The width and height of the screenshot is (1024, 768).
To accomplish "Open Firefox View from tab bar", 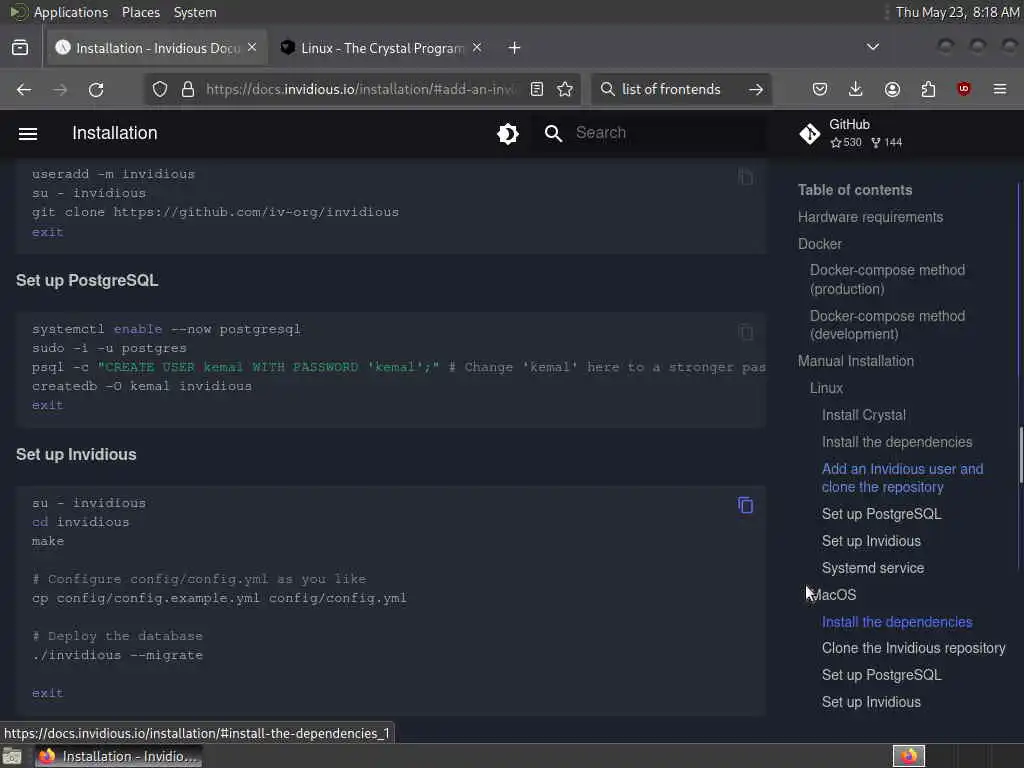I will [20, 48].
